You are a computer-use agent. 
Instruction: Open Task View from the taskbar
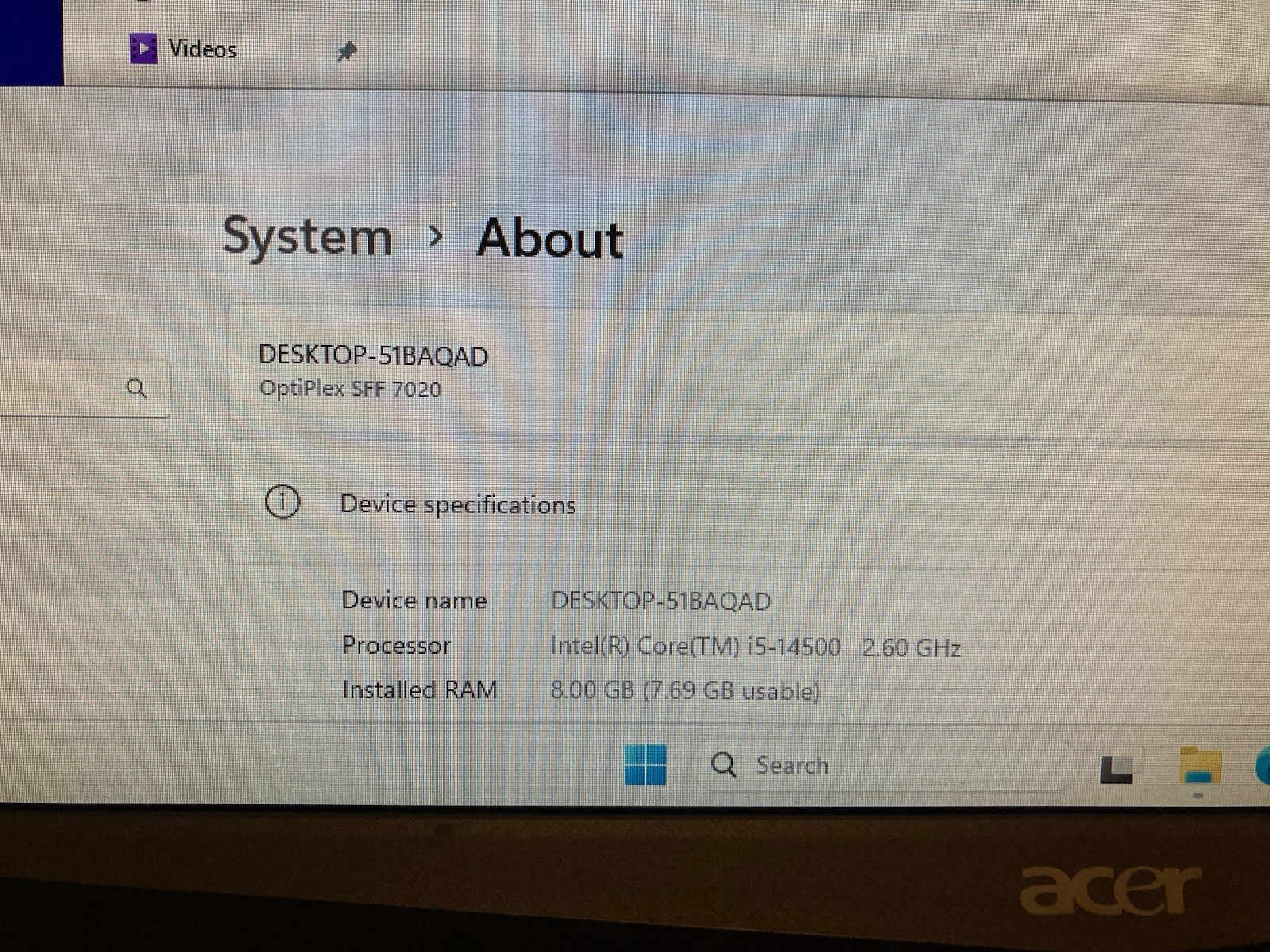(x=1116, y=769)
